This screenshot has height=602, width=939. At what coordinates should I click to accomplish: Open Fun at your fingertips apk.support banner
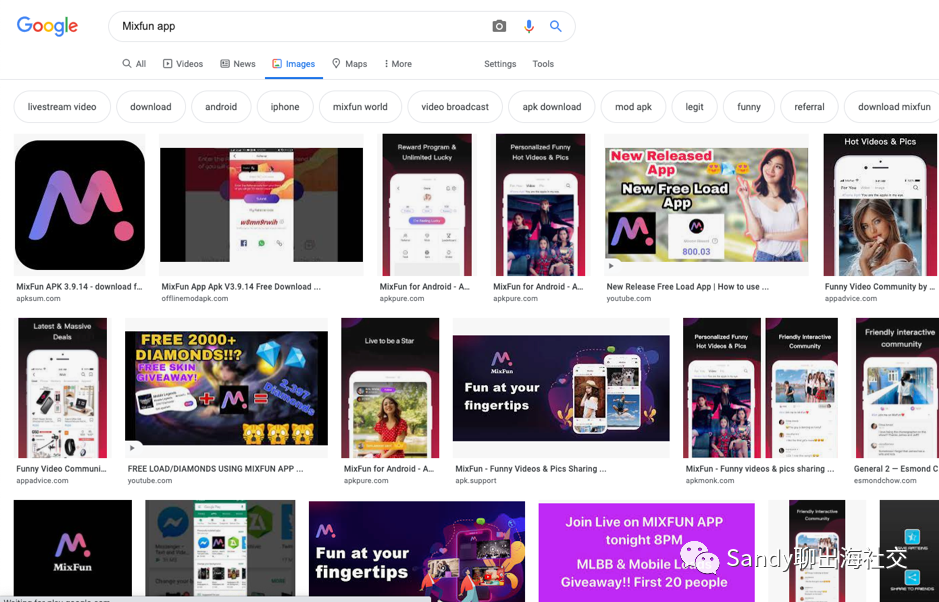point(561,388)
